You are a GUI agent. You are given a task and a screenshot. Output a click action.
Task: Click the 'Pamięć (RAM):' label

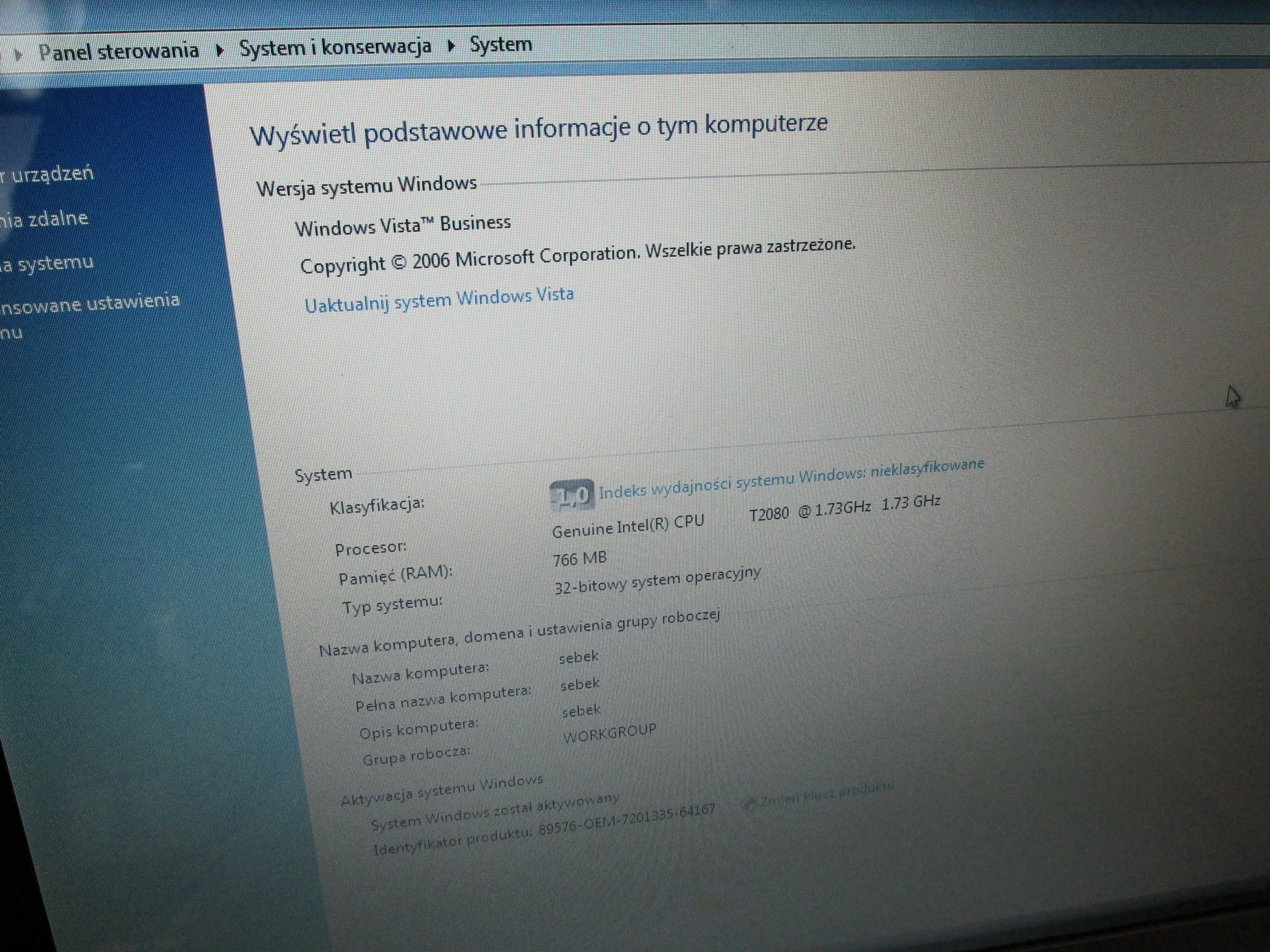tap(395, 575)
